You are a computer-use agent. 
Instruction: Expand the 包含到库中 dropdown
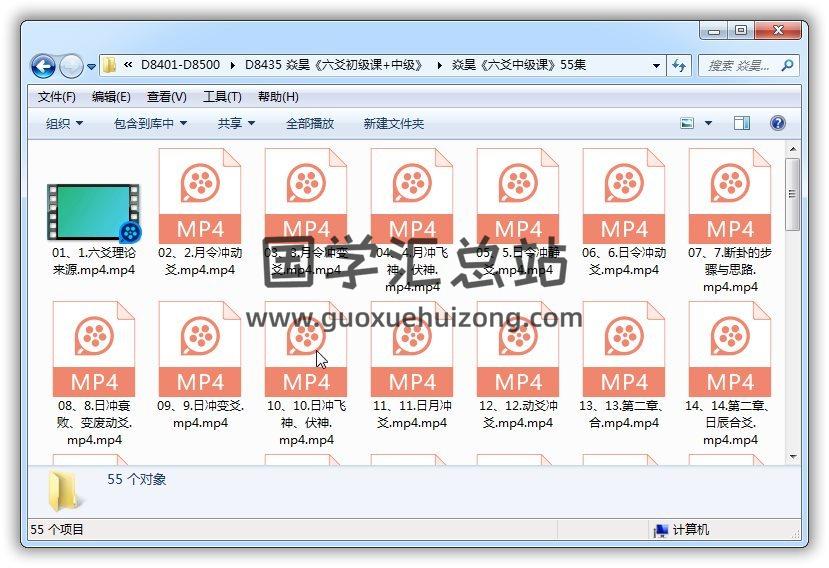[150, 123]
